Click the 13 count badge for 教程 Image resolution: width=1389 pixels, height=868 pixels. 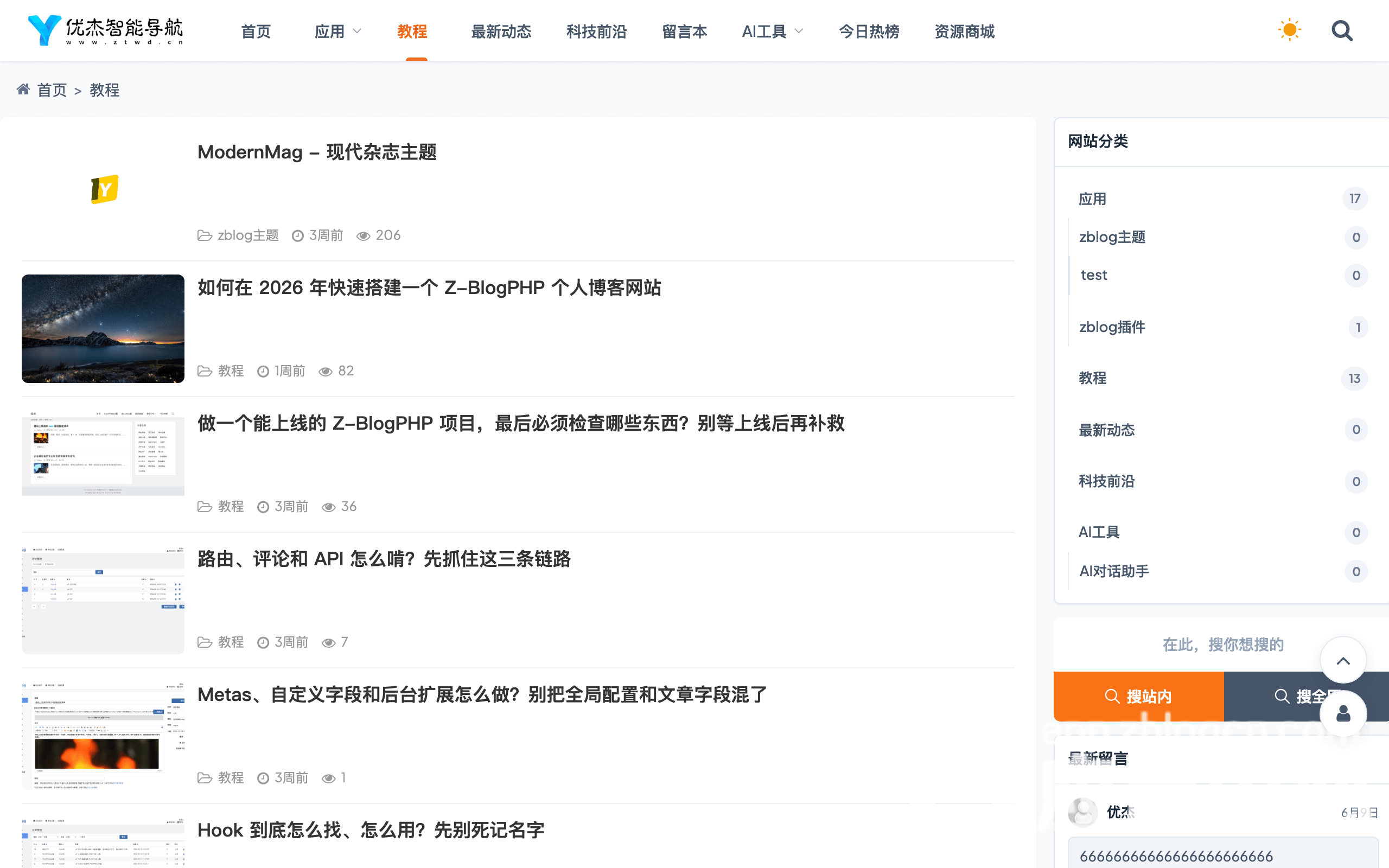click(1355, 378)
